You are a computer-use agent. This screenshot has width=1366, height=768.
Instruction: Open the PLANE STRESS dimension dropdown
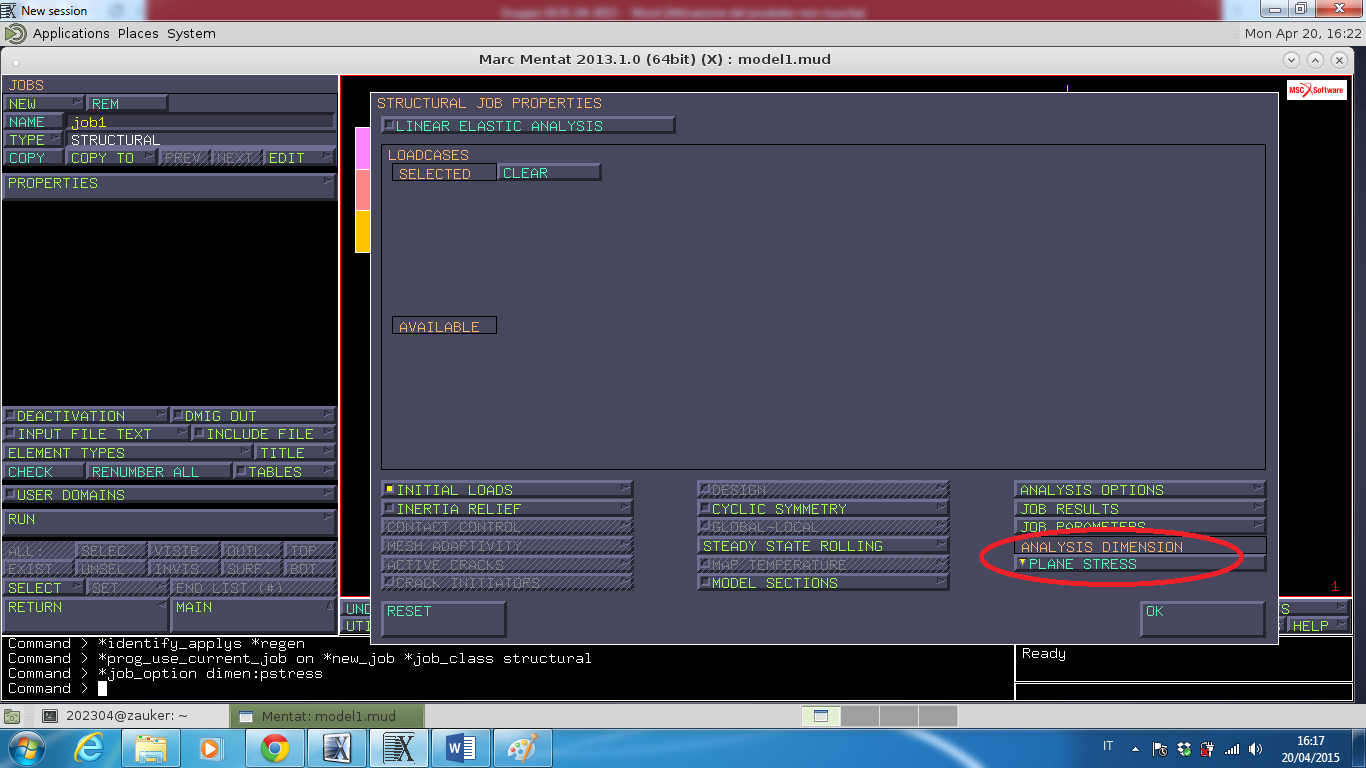pyautogui.click(x=1140, y=564)
